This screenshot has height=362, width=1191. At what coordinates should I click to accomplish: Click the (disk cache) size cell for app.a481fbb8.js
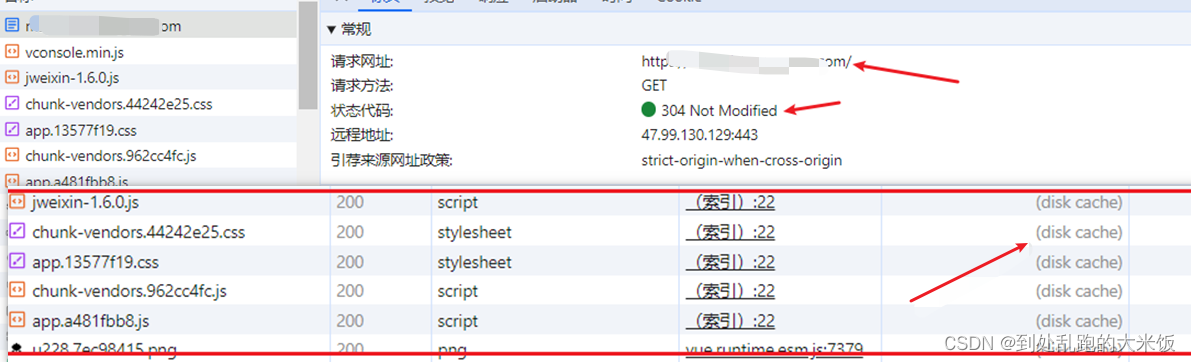click(1079, 321)
